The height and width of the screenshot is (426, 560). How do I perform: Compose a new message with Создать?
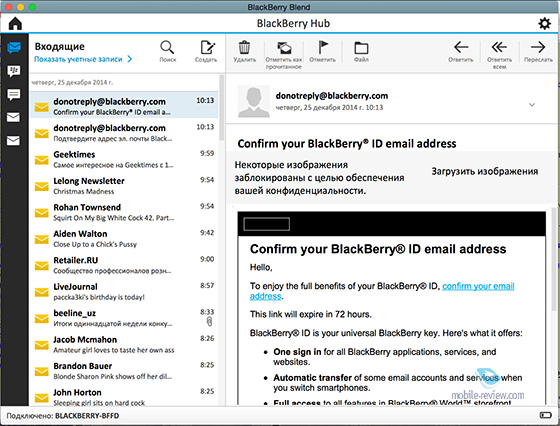click(206, 52)
